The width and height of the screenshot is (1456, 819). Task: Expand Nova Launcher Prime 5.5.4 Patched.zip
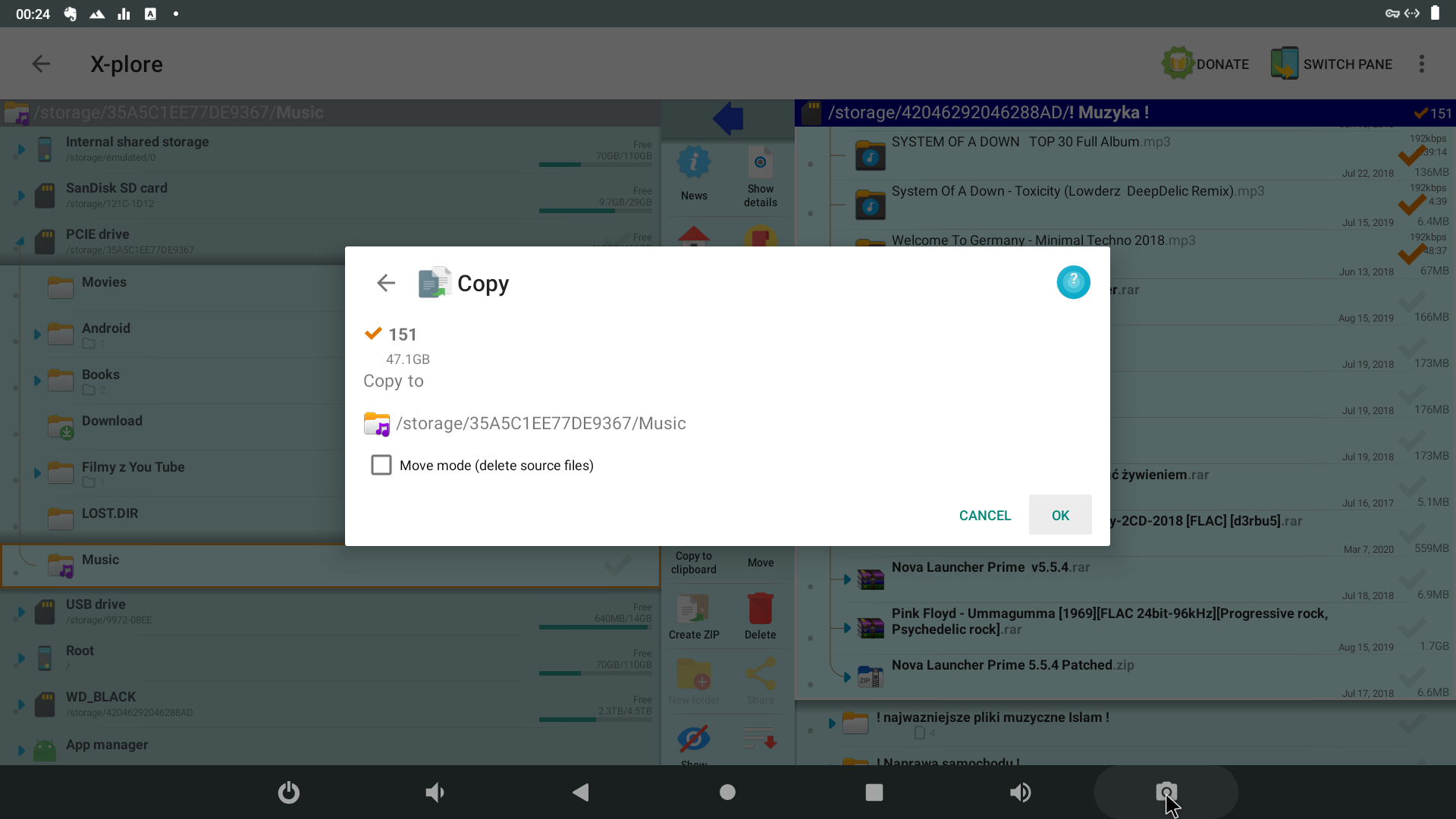pos(847,676)
